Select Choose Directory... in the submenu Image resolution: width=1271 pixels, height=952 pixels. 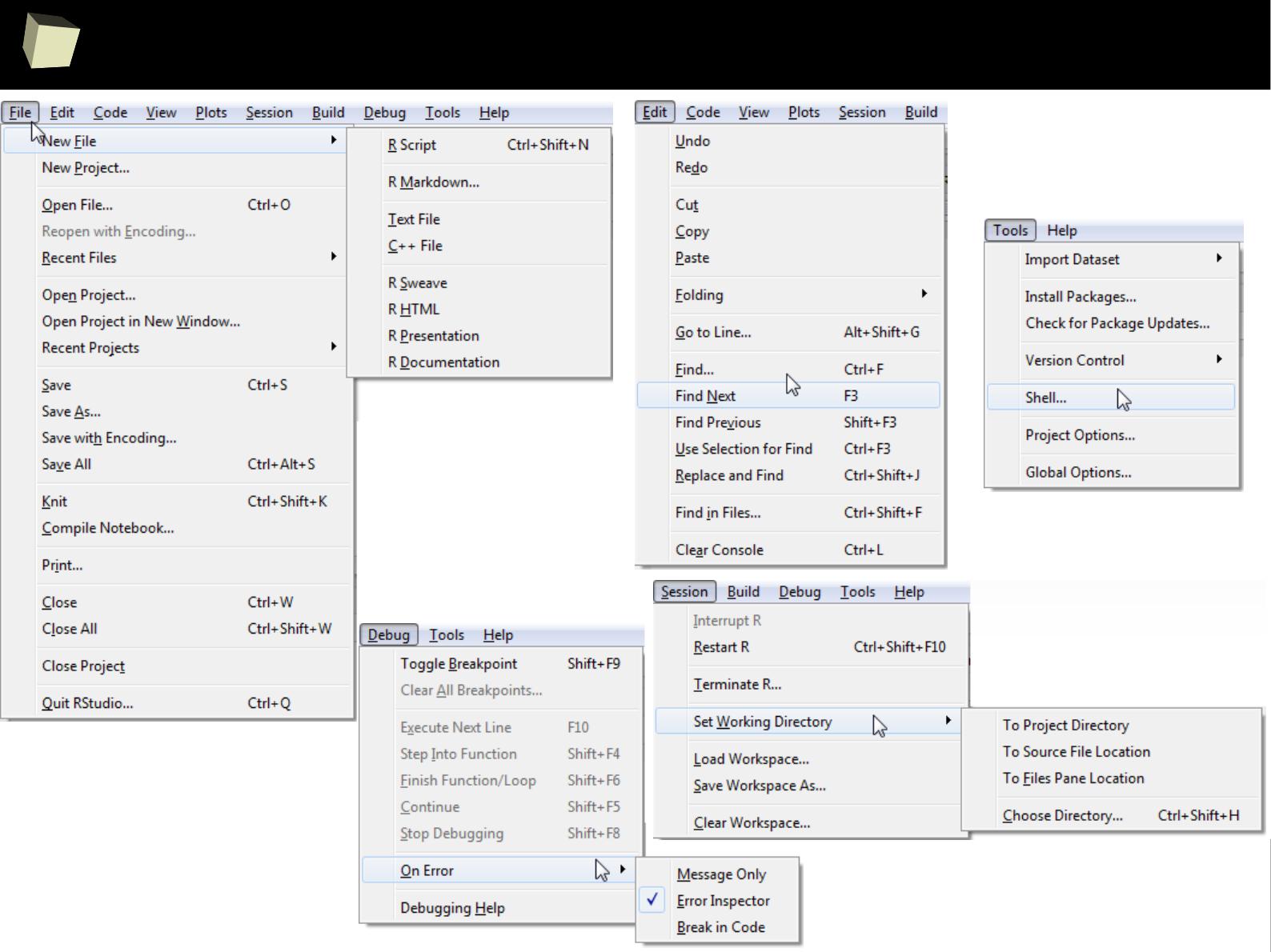pos(1062,816)
